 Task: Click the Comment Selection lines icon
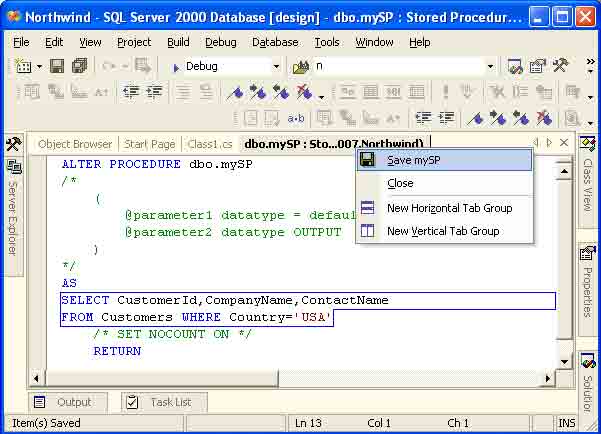pos(183,92)
